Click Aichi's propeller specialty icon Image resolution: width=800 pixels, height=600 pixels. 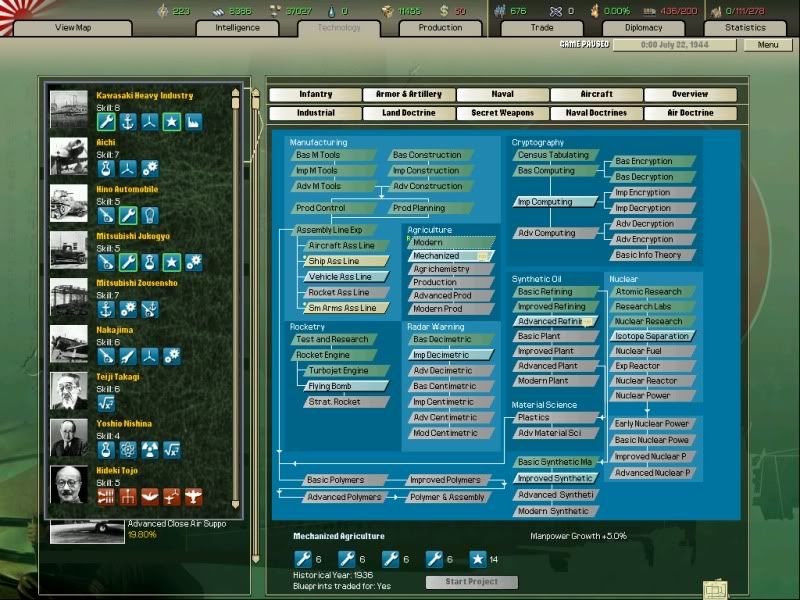coord(128,168)
